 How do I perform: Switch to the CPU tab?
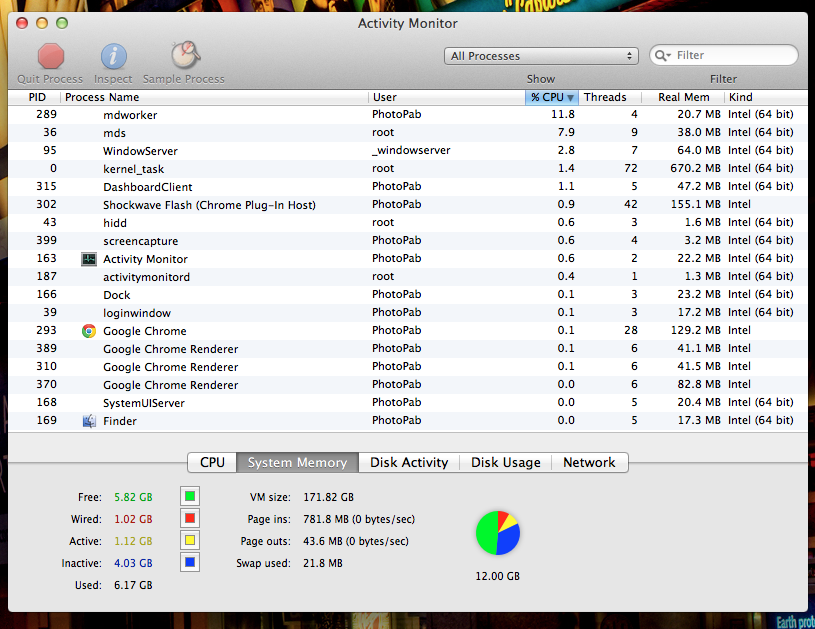(212, 462)
